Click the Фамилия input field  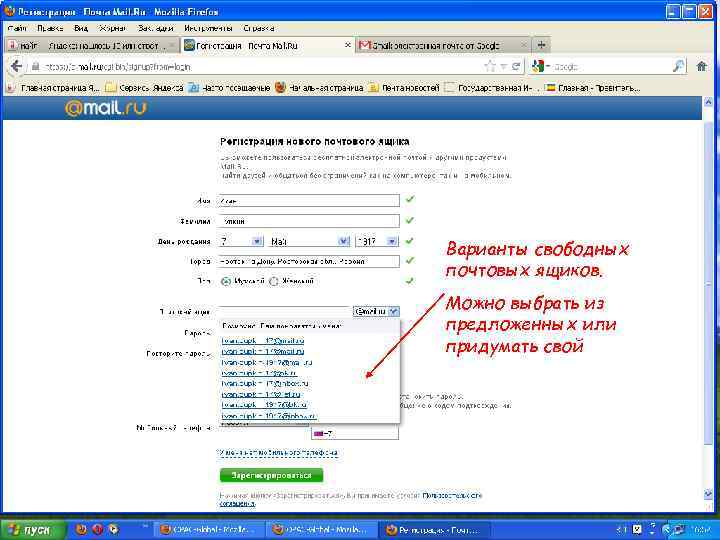click(309, 221)
